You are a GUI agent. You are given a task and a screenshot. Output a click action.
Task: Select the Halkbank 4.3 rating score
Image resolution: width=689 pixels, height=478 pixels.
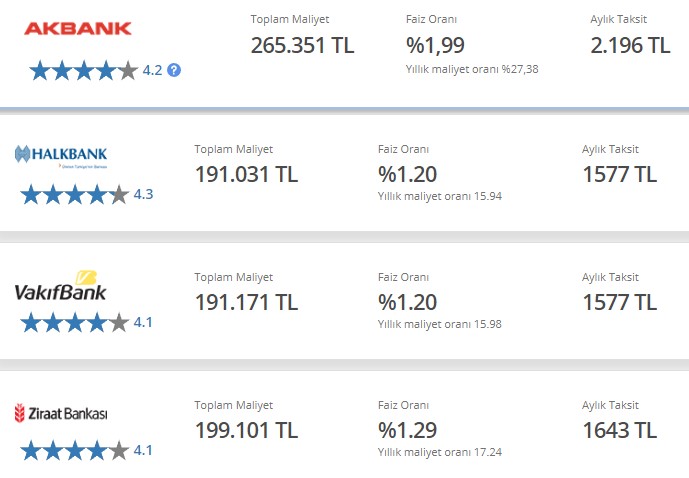tap(143, 194)
